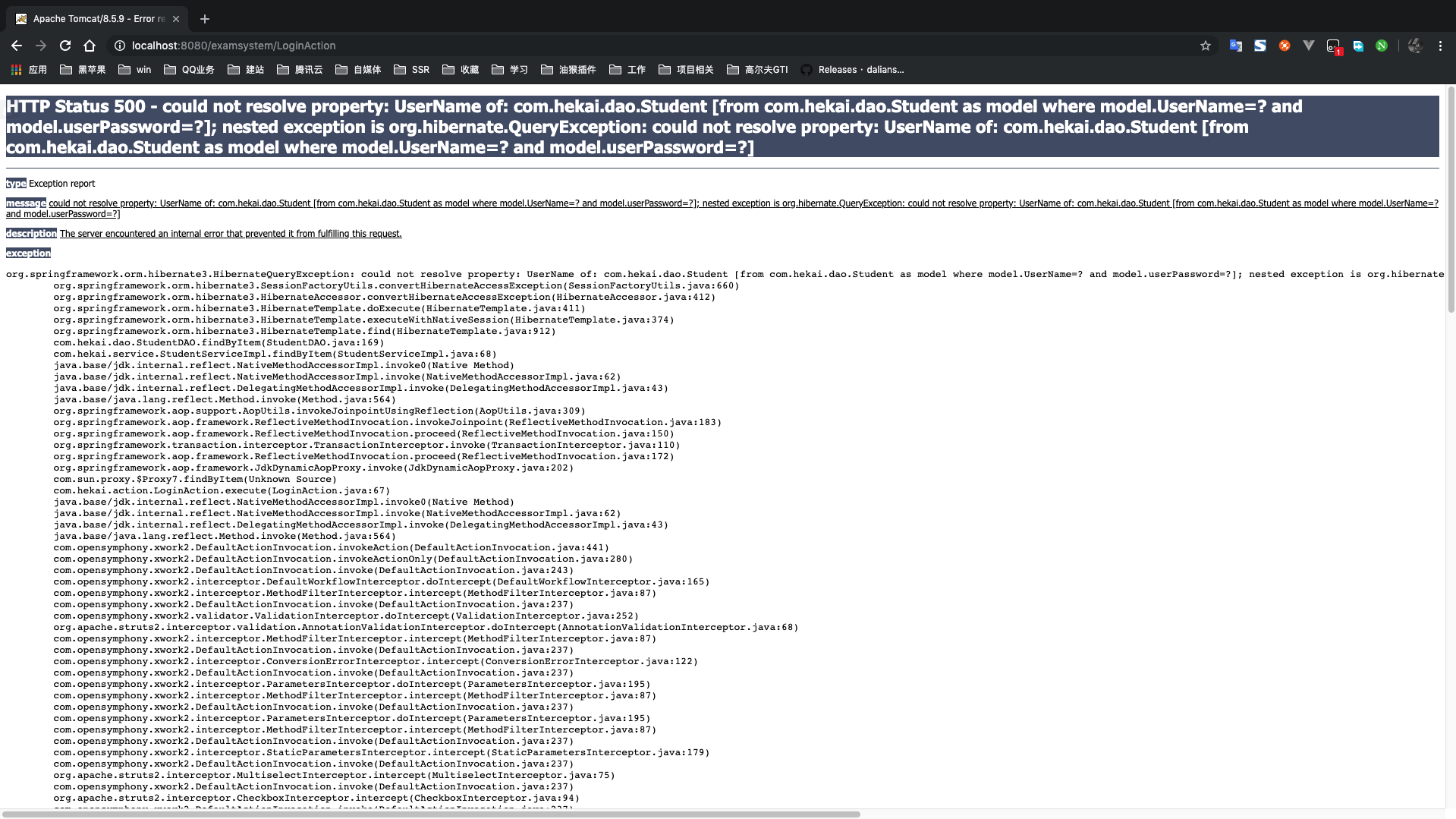The height and width of the screenshot is (819, 1456).
Task: Click the browser forward arrow
Action: point(41,46)
